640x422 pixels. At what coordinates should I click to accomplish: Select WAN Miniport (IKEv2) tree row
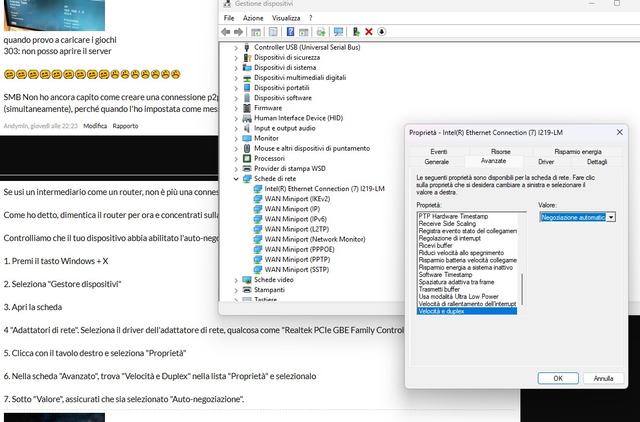click(292, 199)
